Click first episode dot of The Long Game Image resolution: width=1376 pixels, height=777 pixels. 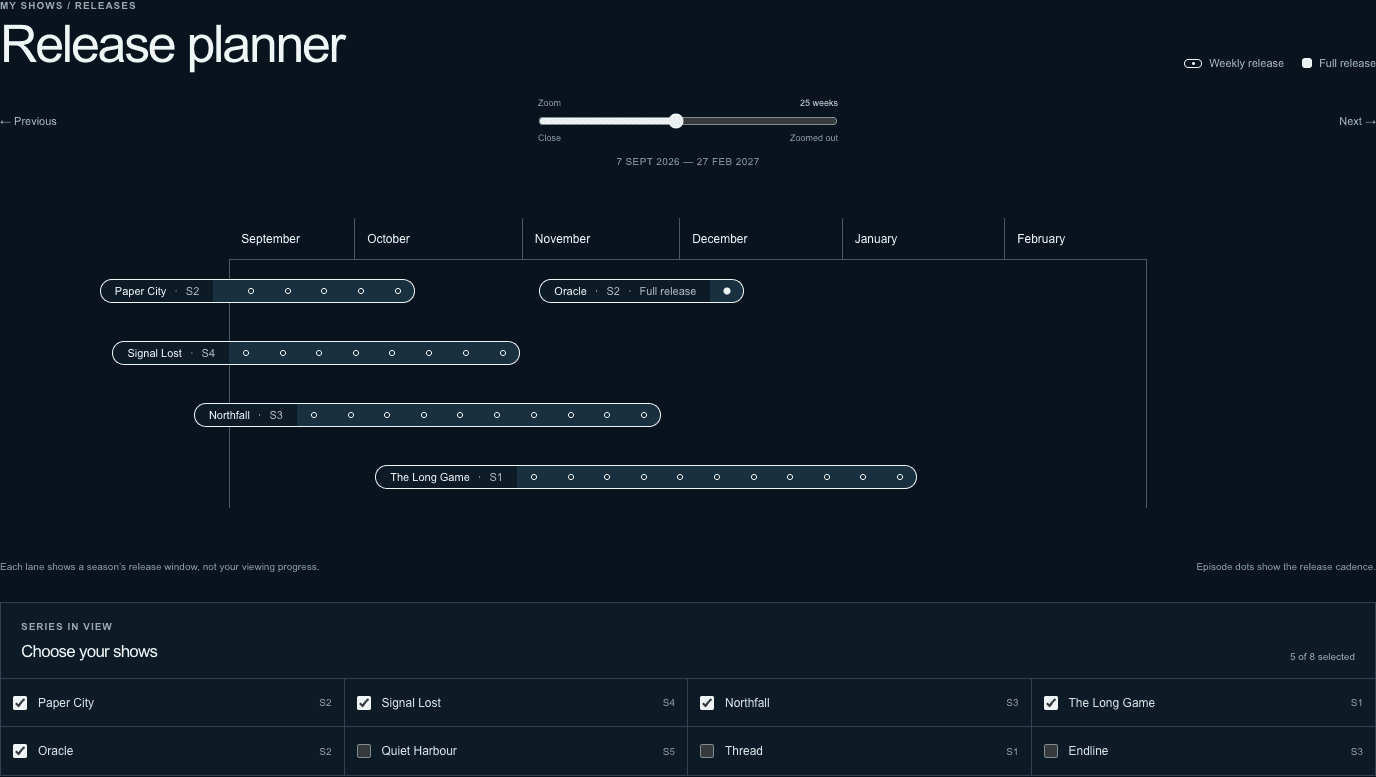click(x=534, y=477)
